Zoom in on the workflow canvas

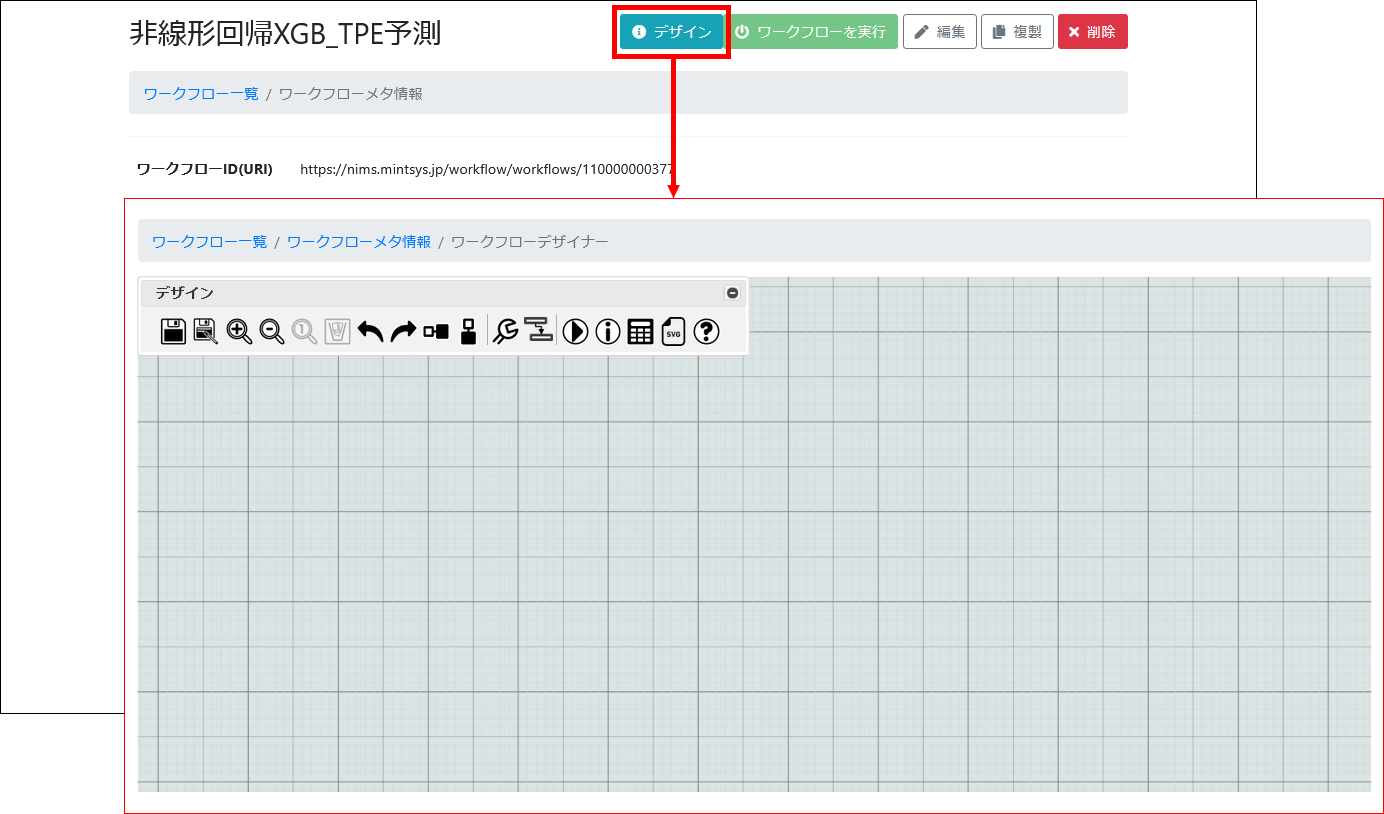(x=239, y=331)
